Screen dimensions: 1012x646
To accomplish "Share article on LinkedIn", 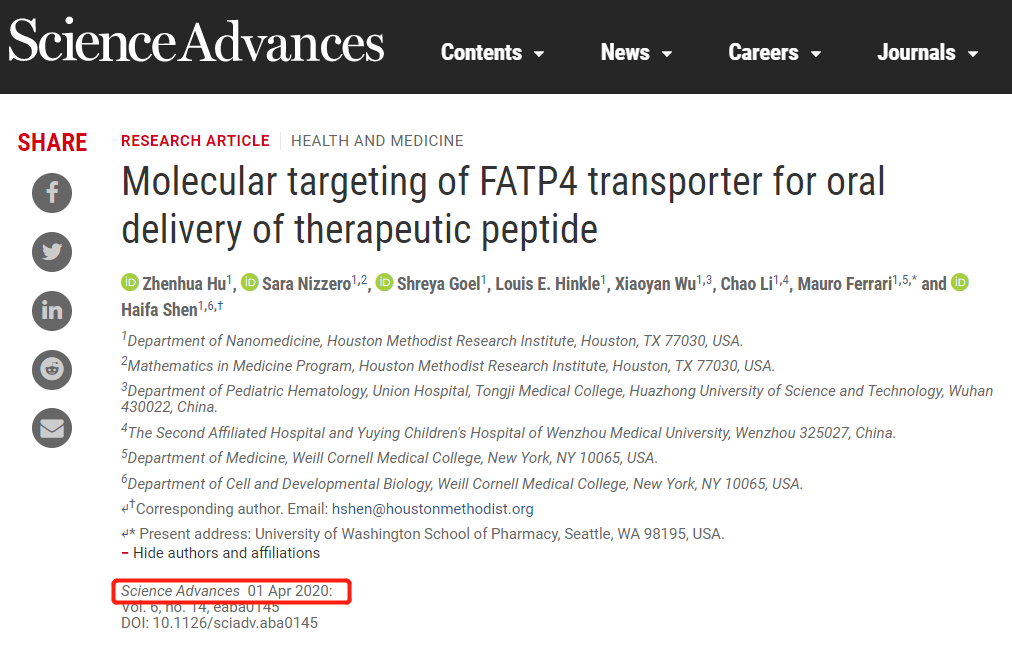I will tap(52, 310).
